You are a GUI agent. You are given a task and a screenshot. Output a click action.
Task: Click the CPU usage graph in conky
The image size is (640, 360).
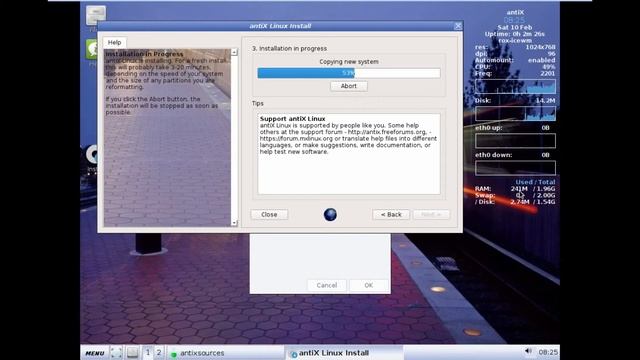(515, 87)
